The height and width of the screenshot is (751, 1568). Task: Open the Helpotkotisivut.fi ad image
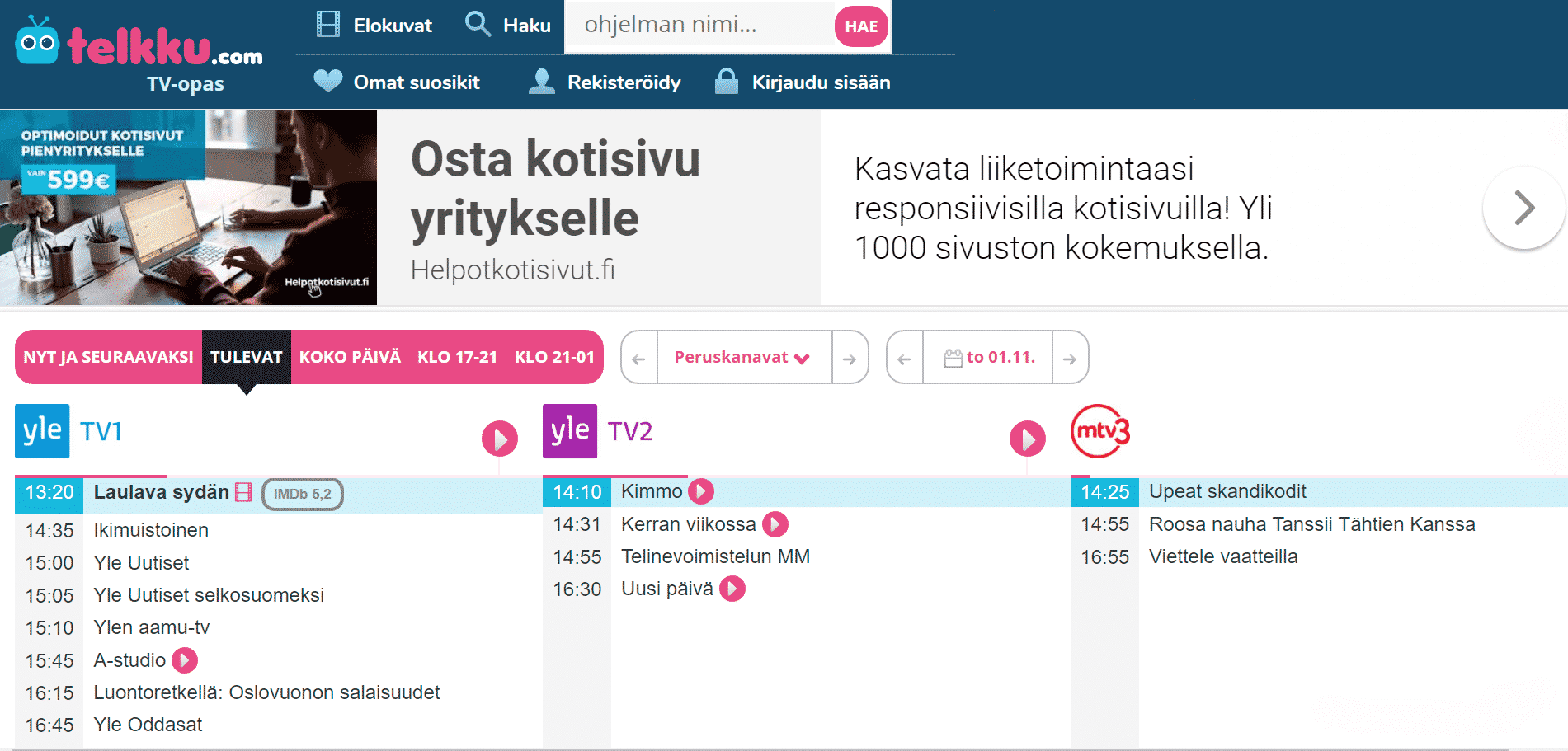tap(188, 208)
